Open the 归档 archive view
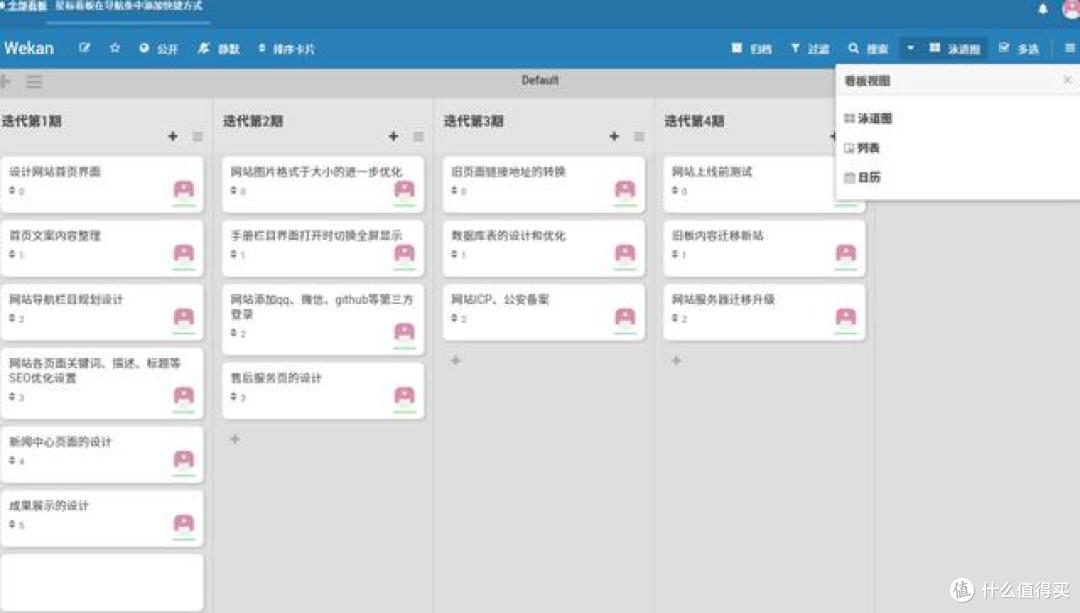The height and width of the screenshot is (613, 1080). 751,48
